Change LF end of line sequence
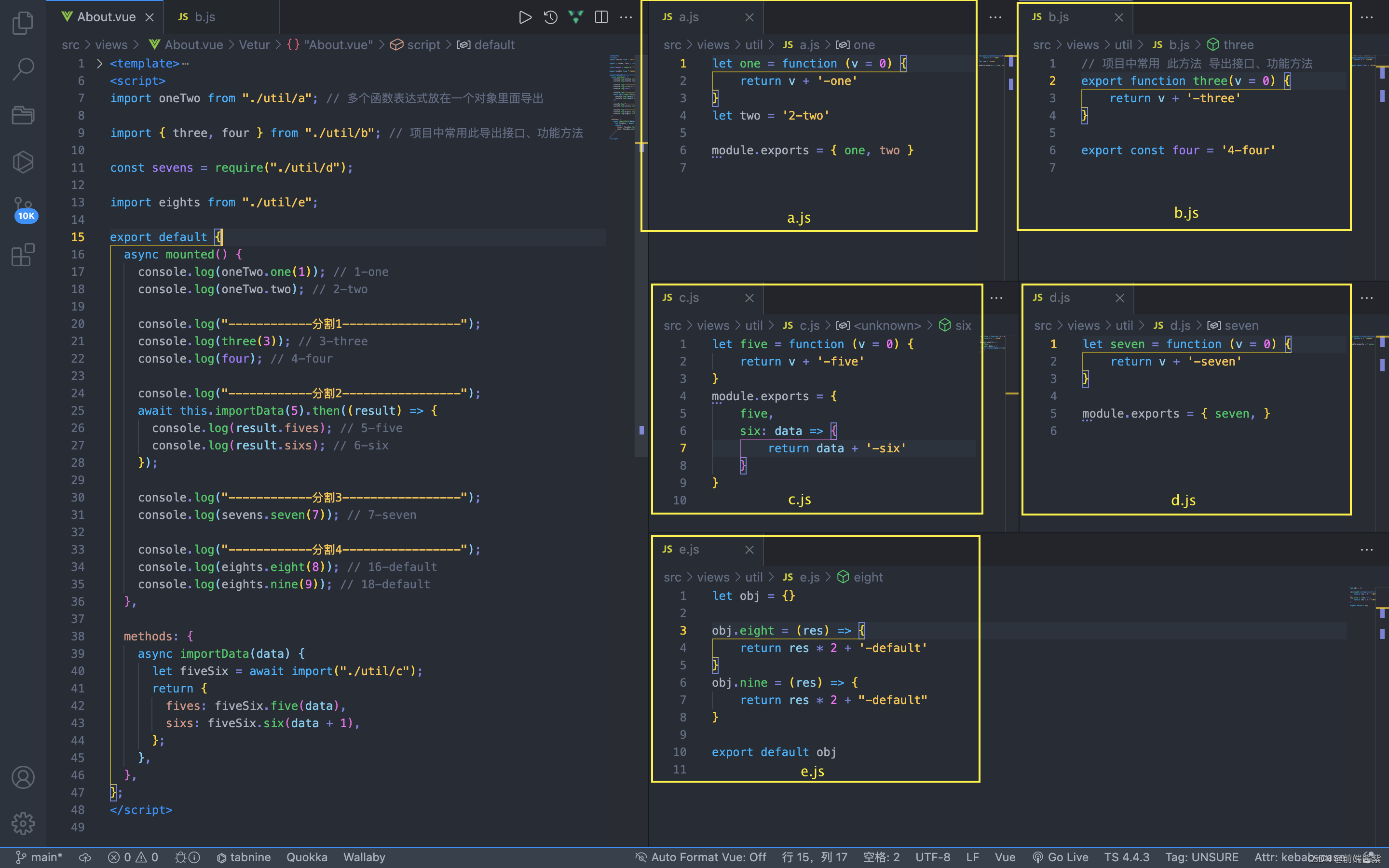Image resolution: width=1389 pixels, height=868 pixels. point(972,857)
